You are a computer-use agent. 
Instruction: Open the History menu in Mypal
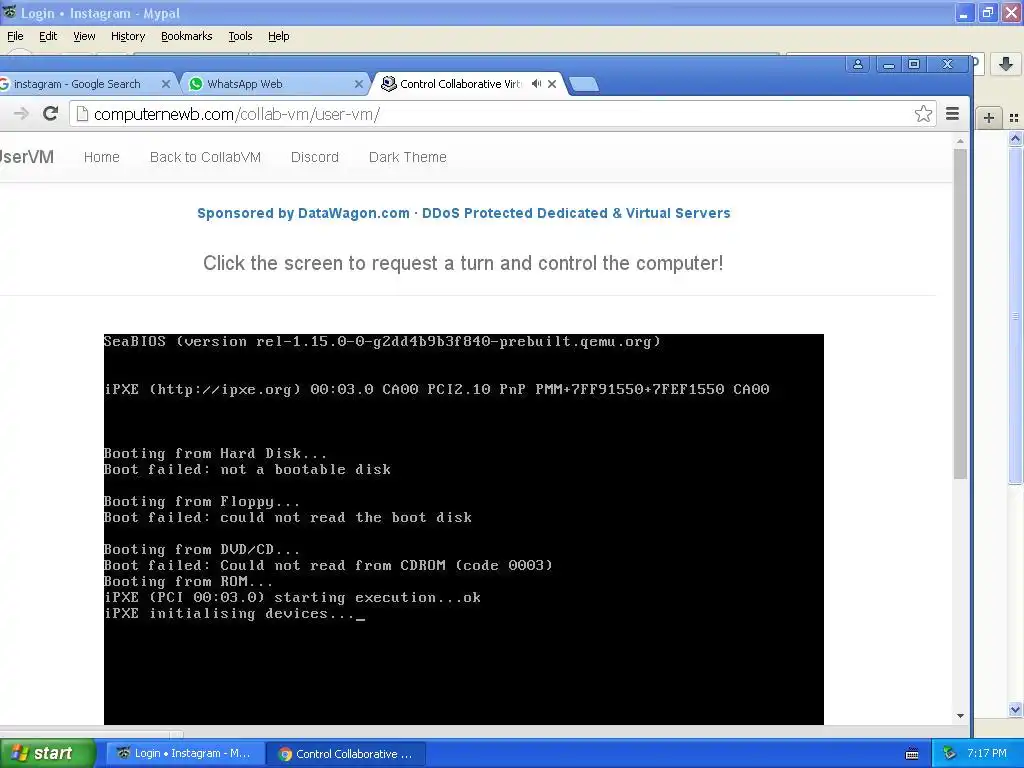pyautogui.click(x=128, y=36)
